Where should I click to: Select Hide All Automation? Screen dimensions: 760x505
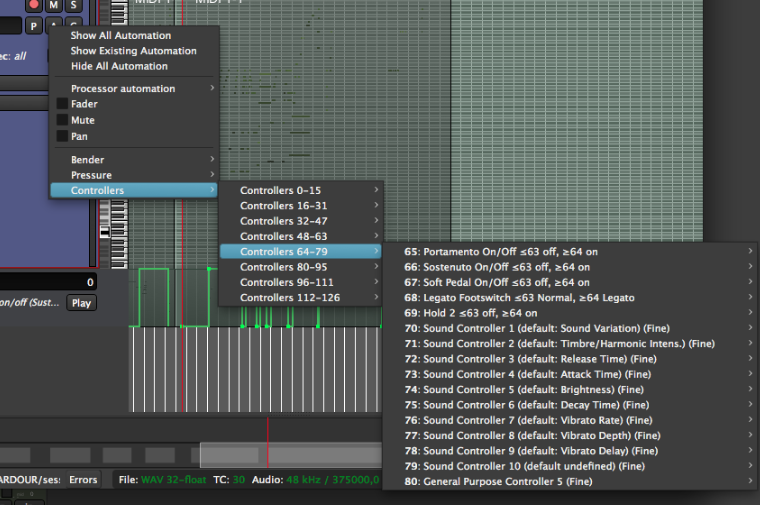coord(119,66)
